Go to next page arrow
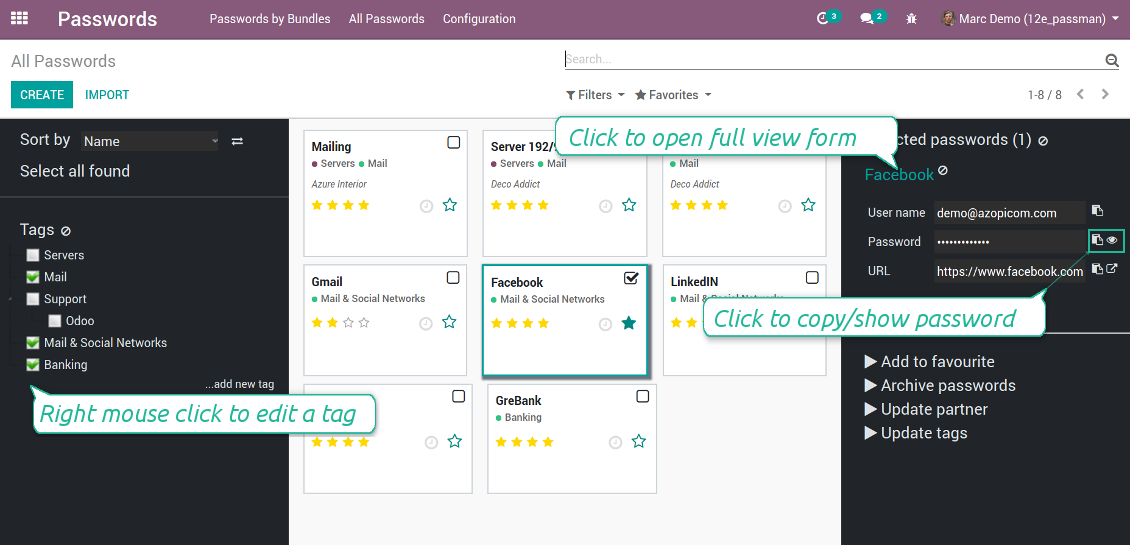The image size is (1130, 545). point(1105,94)
